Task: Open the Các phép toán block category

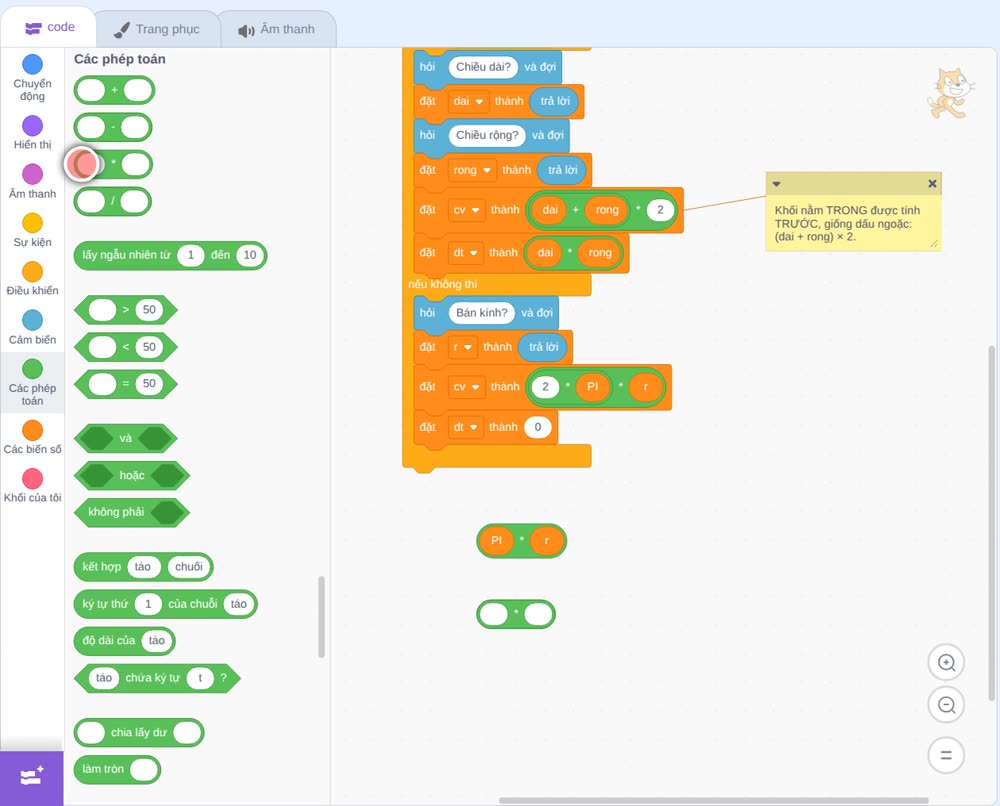Action: click(x=32, y=383)
